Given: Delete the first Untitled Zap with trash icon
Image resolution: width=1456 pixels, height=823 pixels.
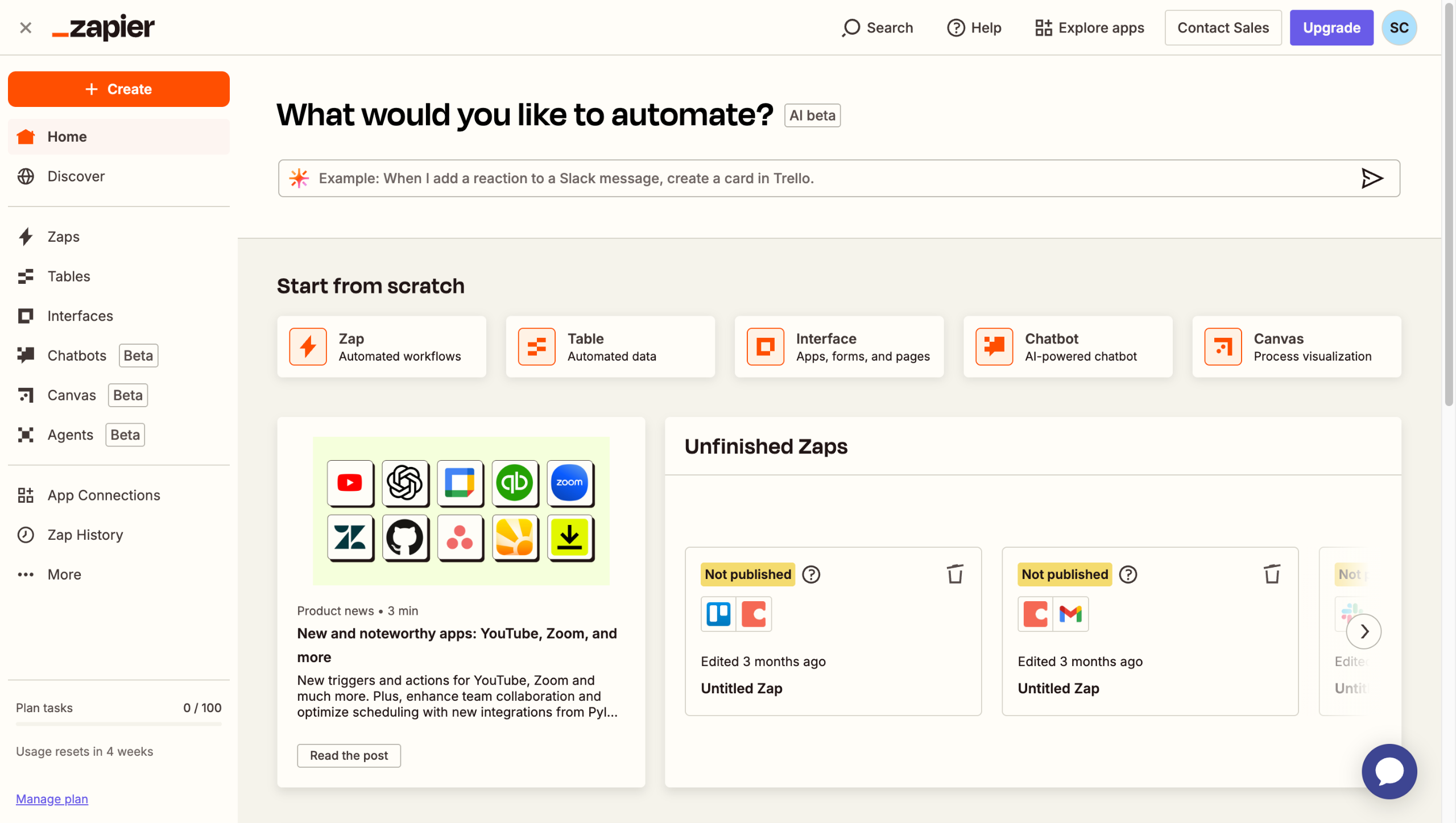Looking at the screenshot, I should [954, 574].
